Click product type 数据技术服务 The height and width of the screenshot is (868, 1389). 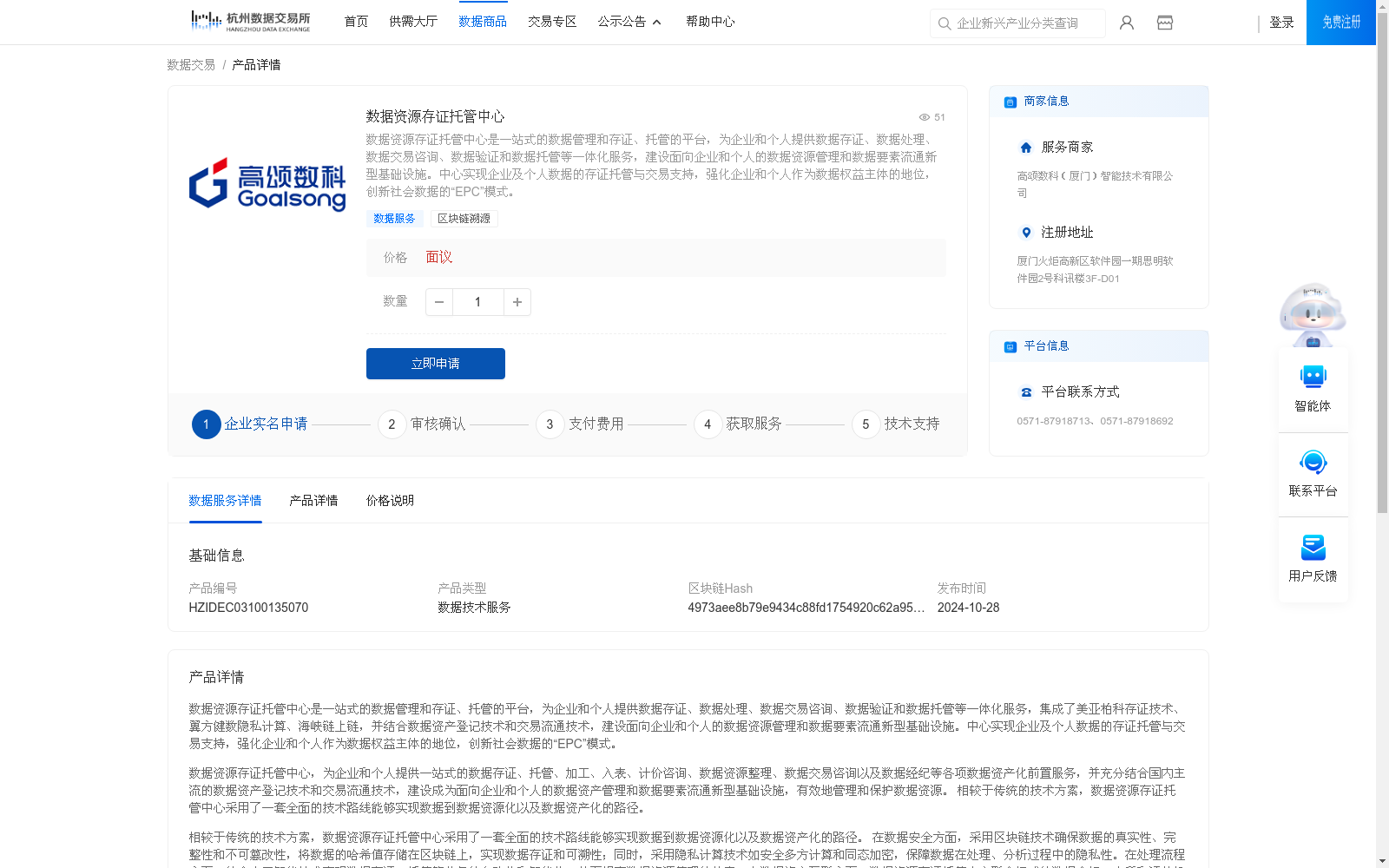tap(474, 608)
